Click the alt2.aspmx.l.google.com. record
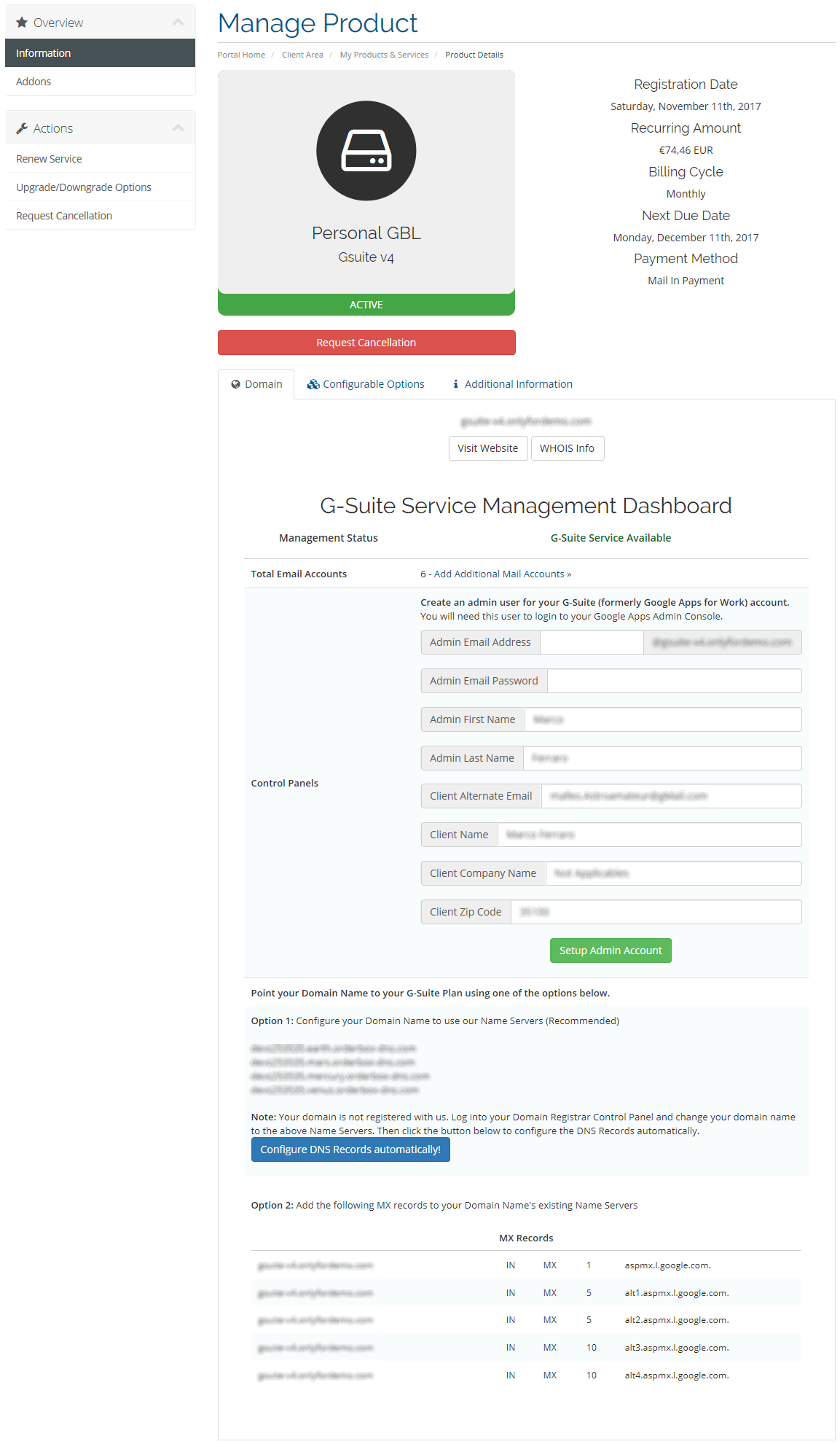Image resolution: width=840 pixels, height=1444 pixels. pyautogui.click(x=677, y=1320)
